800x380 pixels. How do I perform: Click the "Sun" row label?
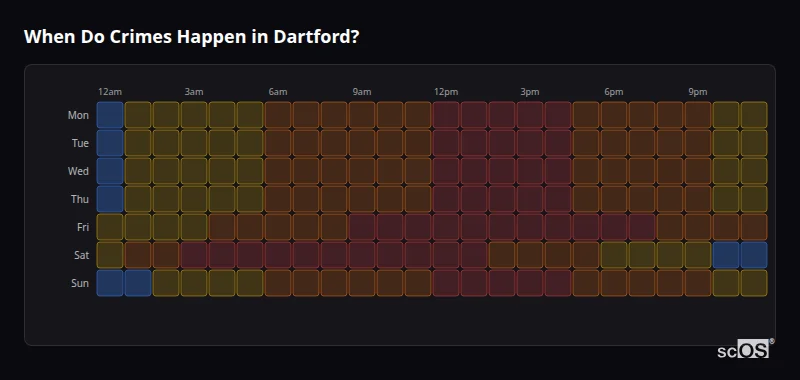tap(80, 283)
